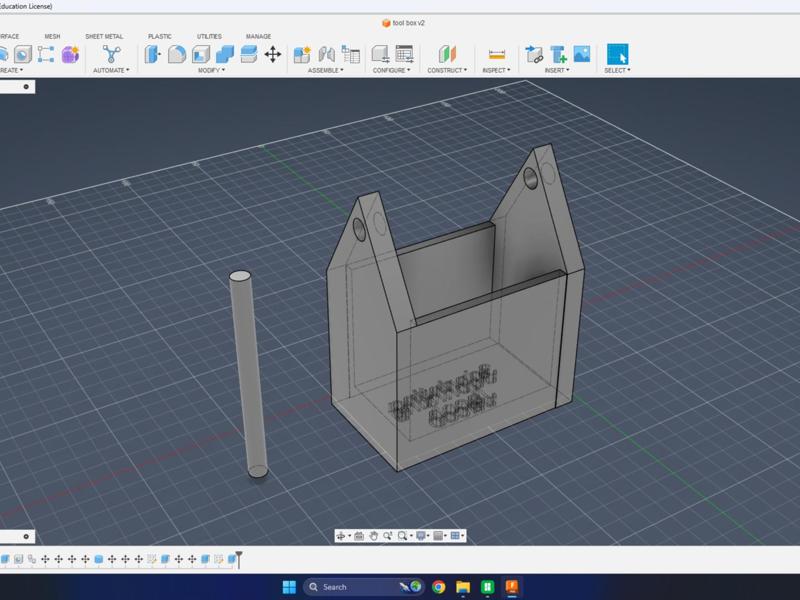Select the Pan hand tool
This screenshot has height=600, width=800.
(x=373, y=536)
